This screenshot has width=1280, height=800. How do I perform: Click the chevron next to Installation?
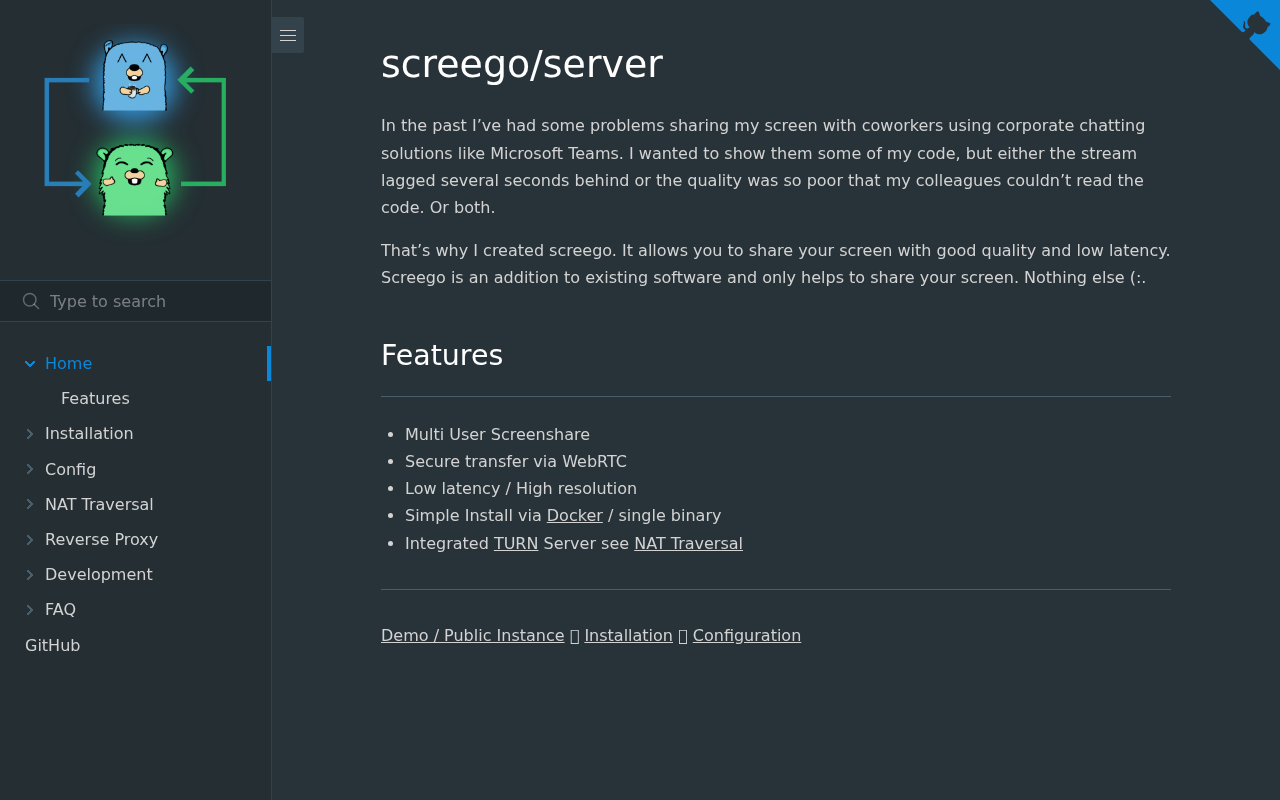(x=27, y=433)
